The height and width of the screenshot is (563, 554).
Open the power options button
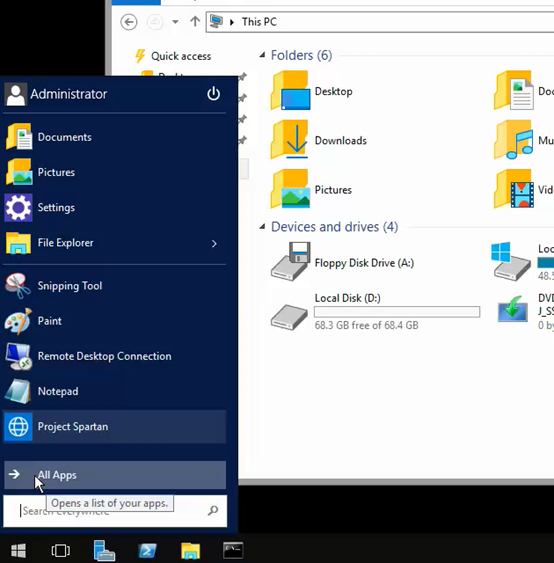(213, 94)
